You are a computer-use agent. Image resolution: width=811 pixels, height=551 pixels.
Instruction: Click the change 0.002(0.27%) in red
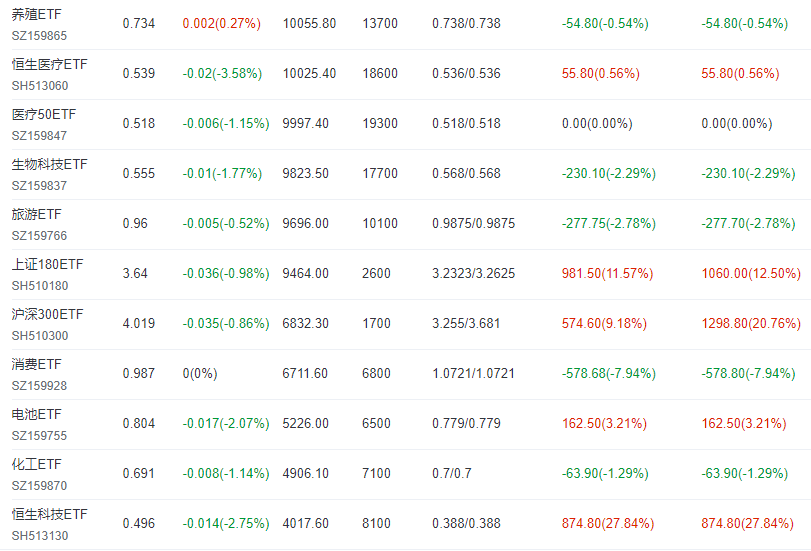point(221,24)
